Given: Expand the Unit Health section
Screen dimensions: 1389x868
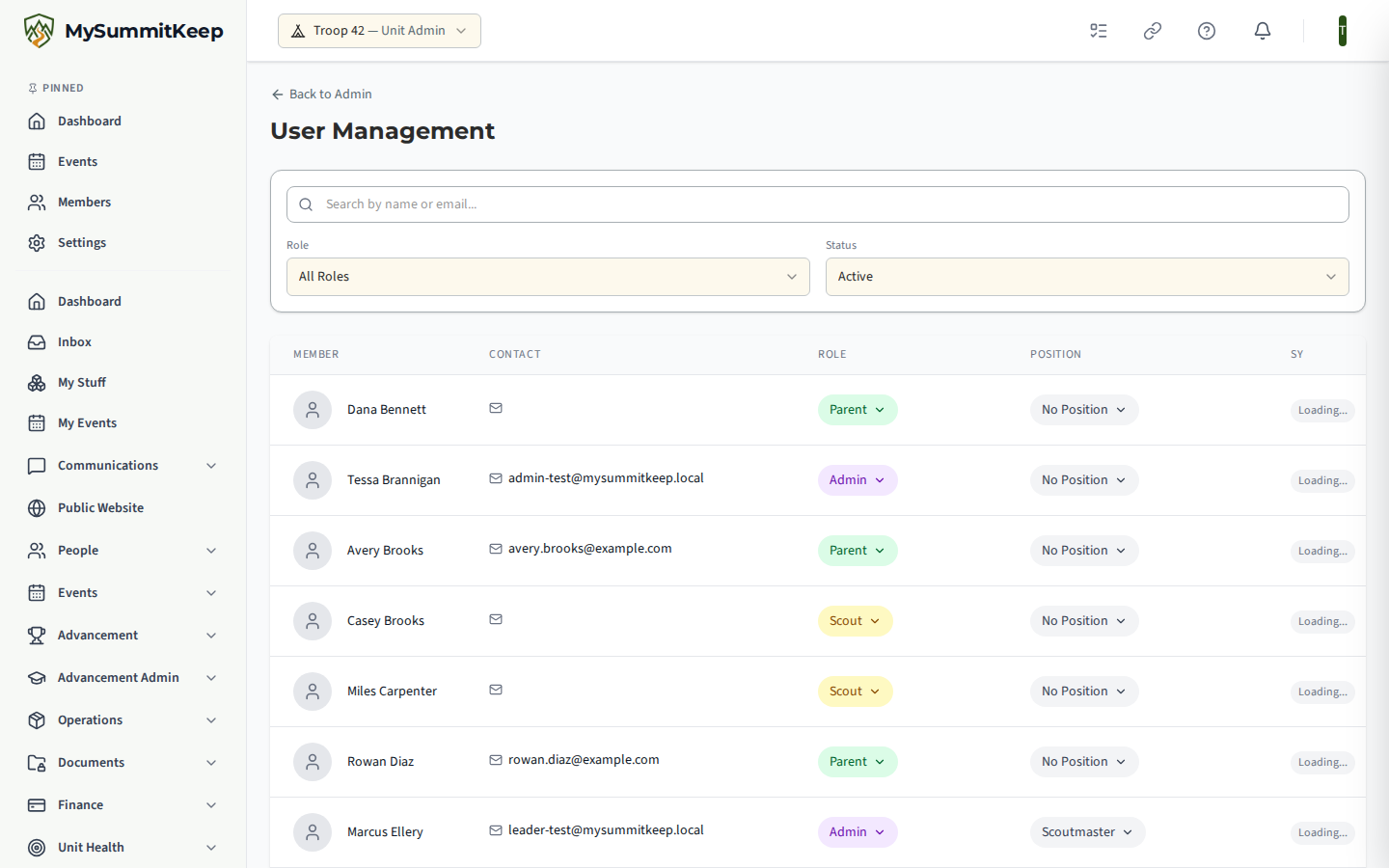Looking at the screenshot, I should pyautogui.click(x=123, y=848).
